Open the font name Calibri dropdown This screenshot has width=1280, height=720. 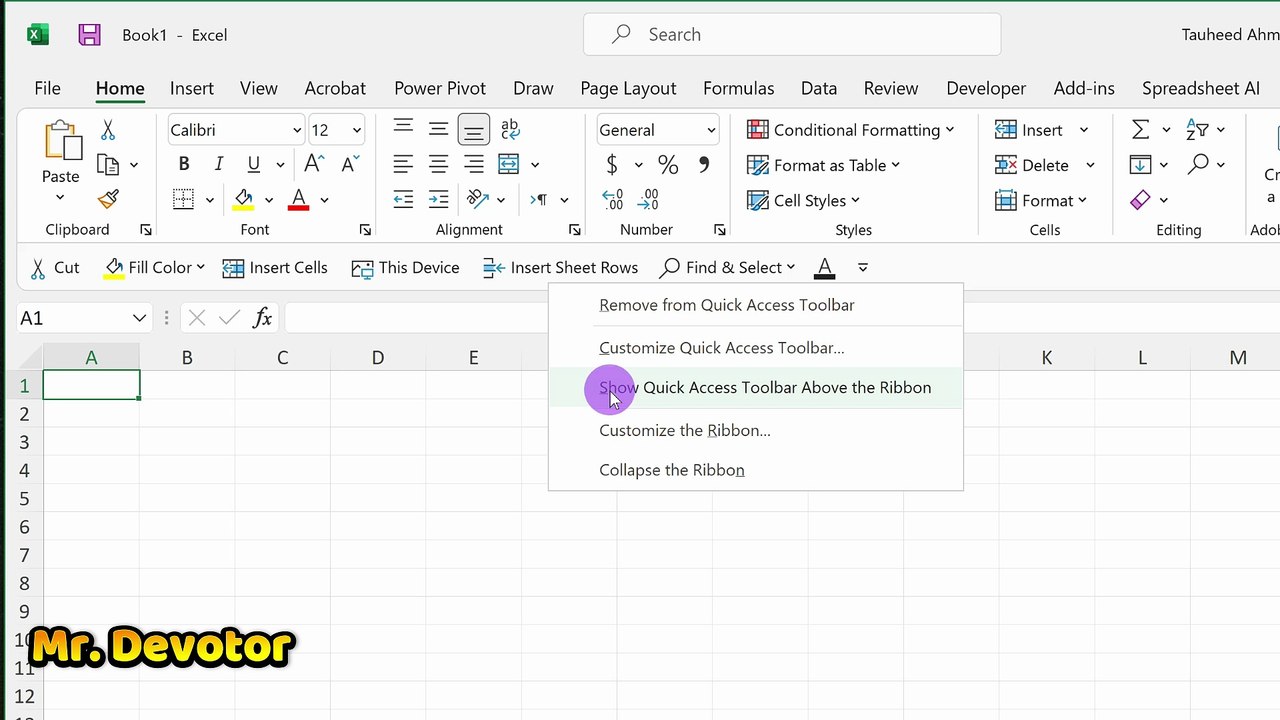297,130
